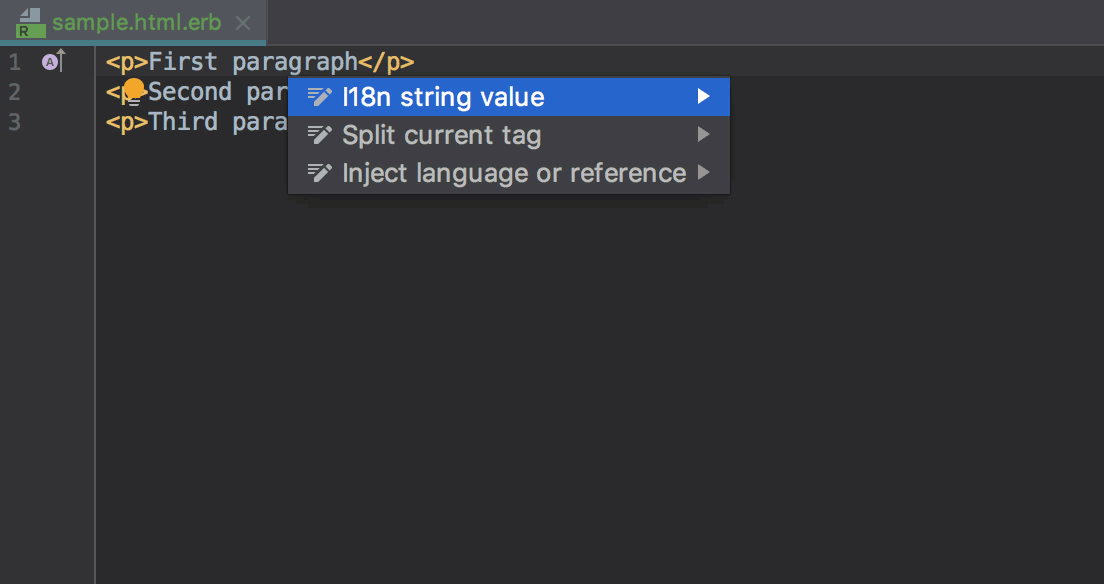Viewport: 1104px width, 584px height.
Task: Expand the I18n string value submenu arrow
Action: [x=703, y=97]
